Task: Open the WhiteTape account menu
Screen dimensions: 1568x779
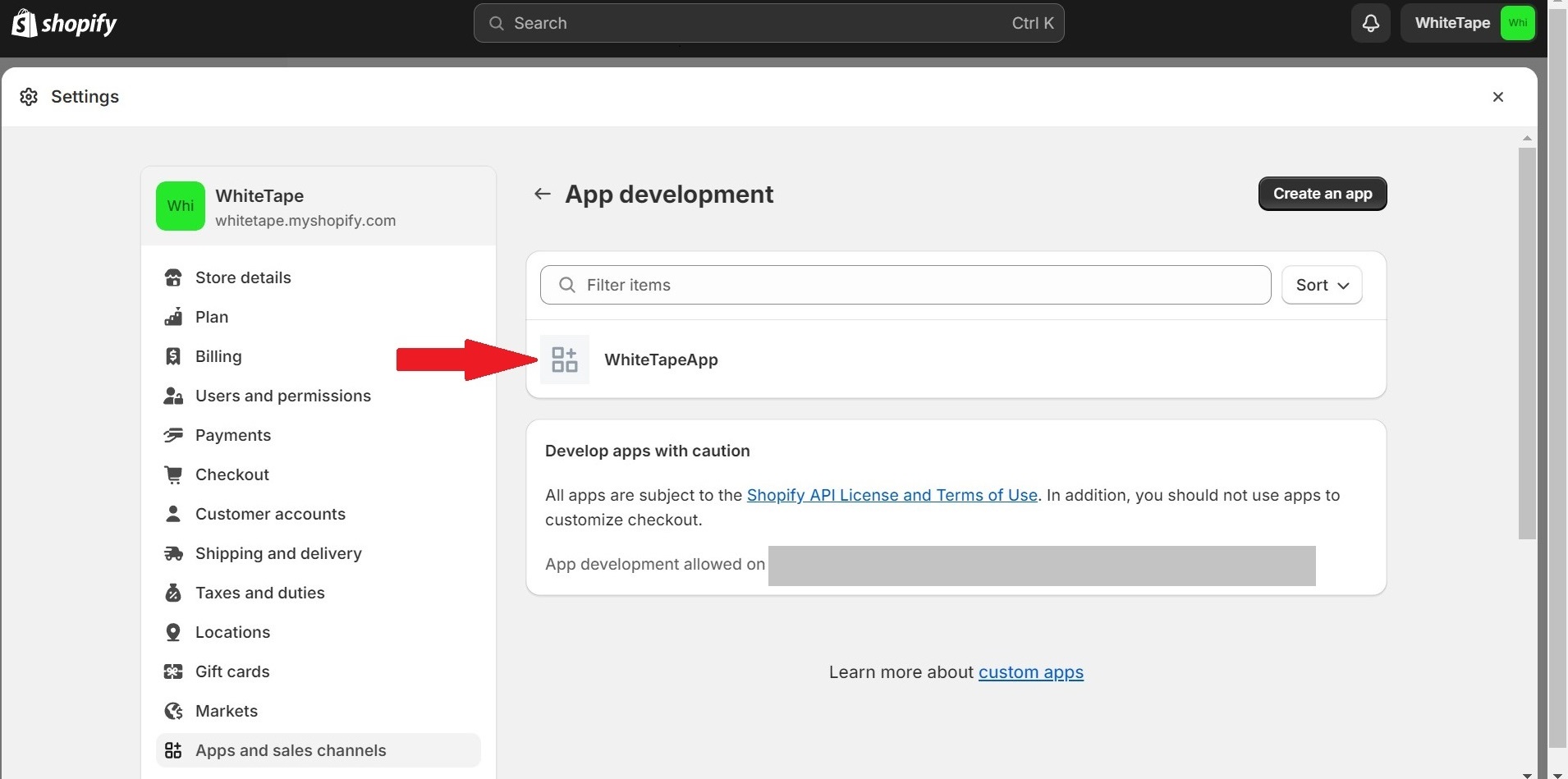Action: [1469, 23]
